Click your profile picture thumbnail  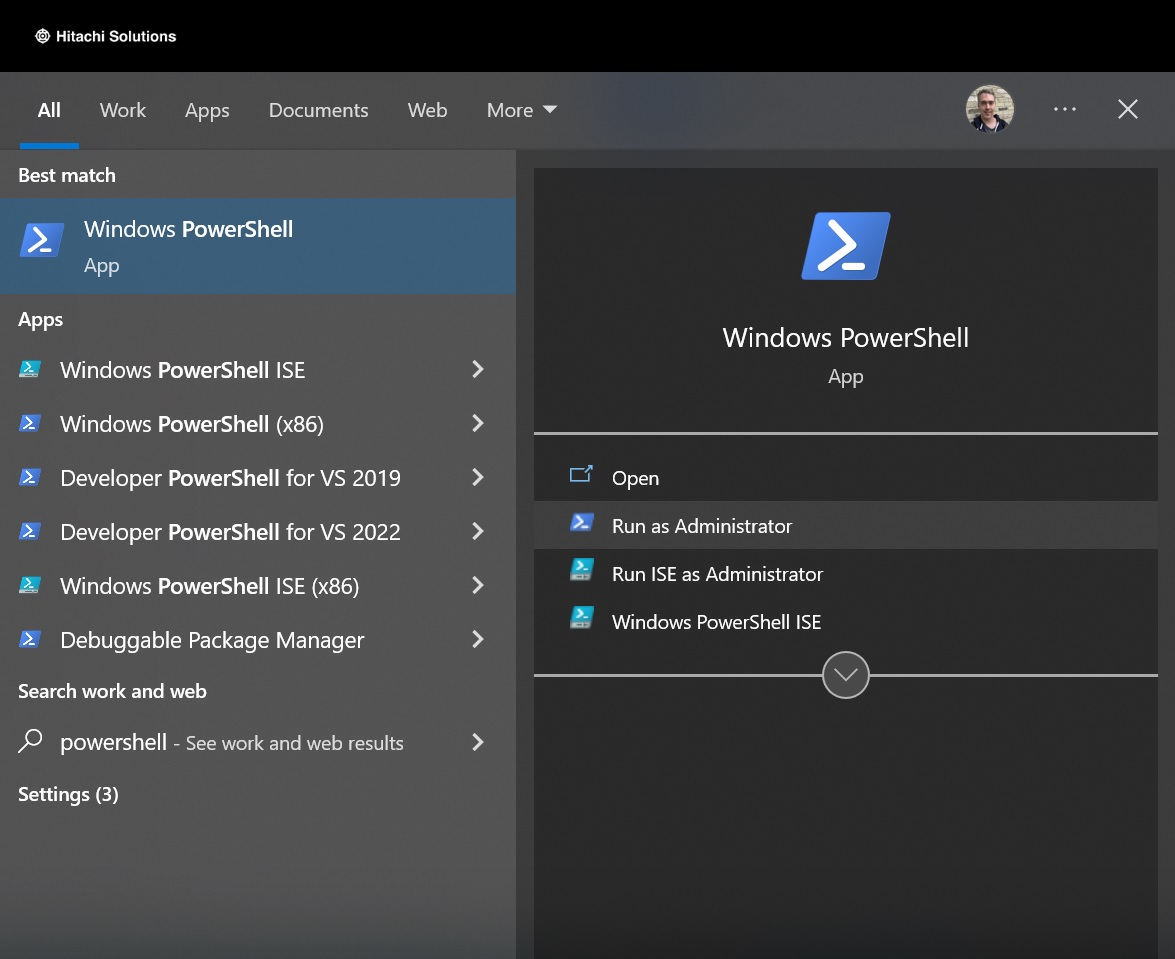click(x=989, y=110)
